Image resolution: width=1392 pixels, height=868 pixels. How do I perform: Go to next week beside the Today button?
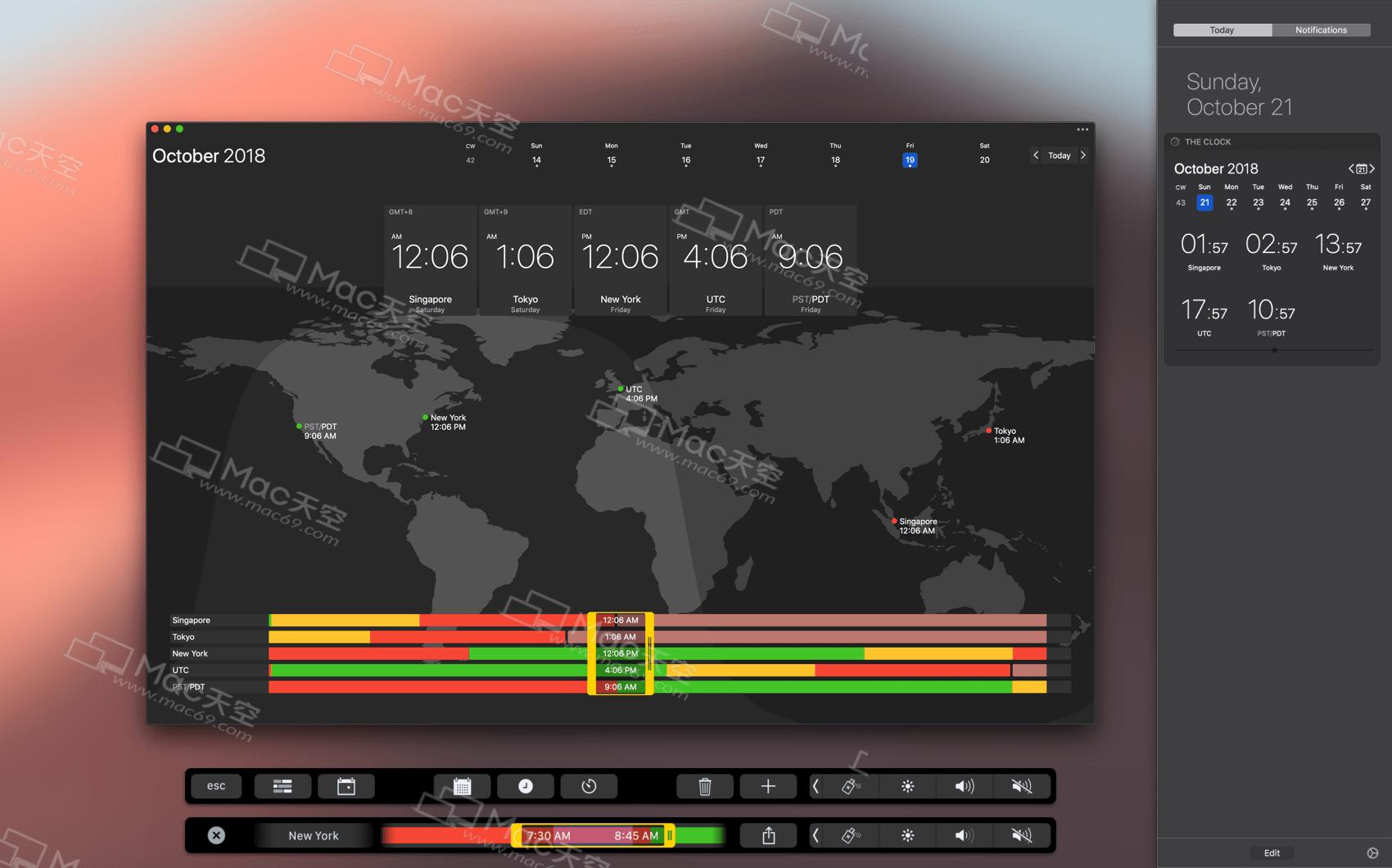[1083, 155]
